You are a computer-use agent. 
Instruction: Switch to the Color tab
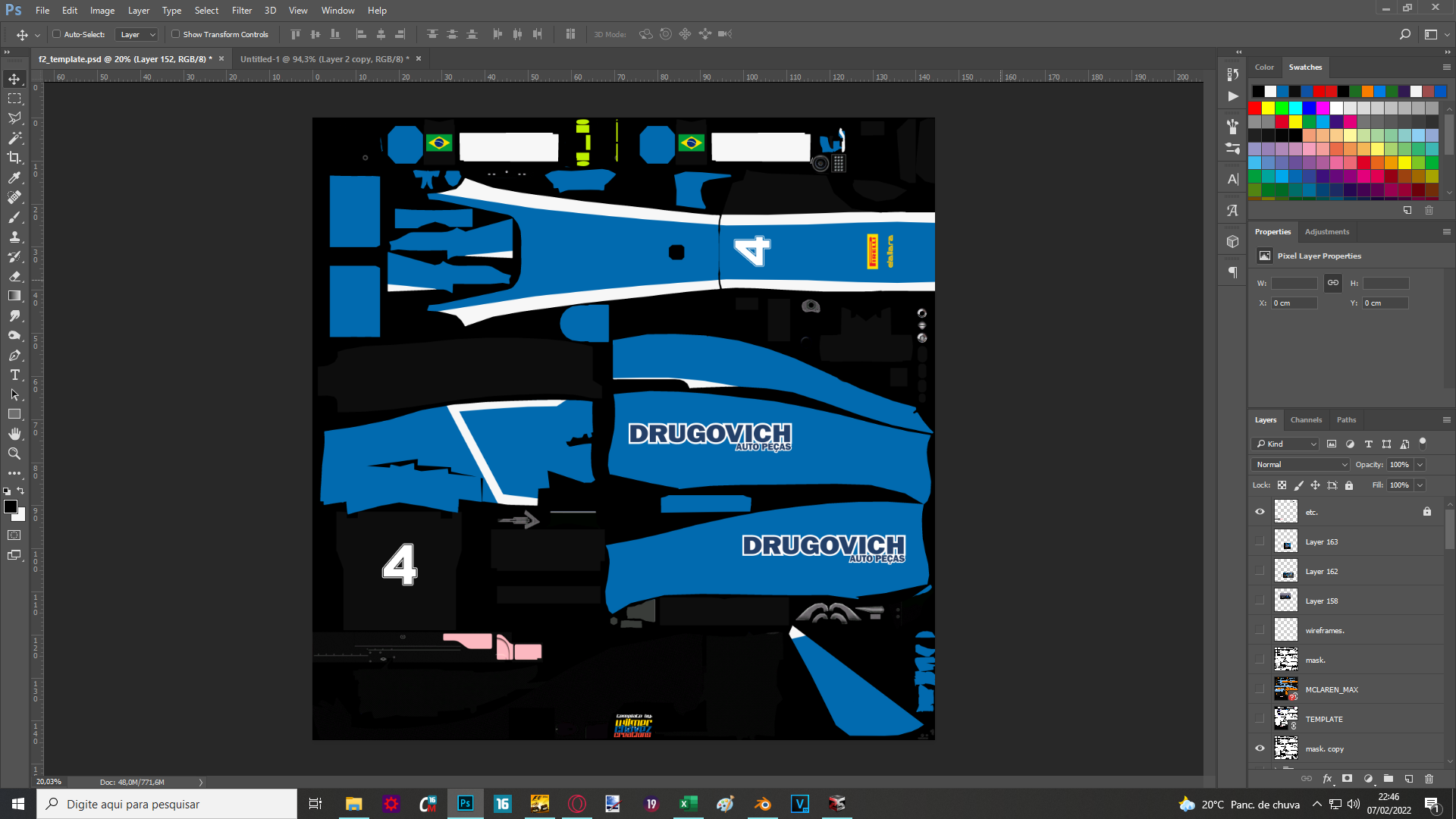click(1264, 67)
